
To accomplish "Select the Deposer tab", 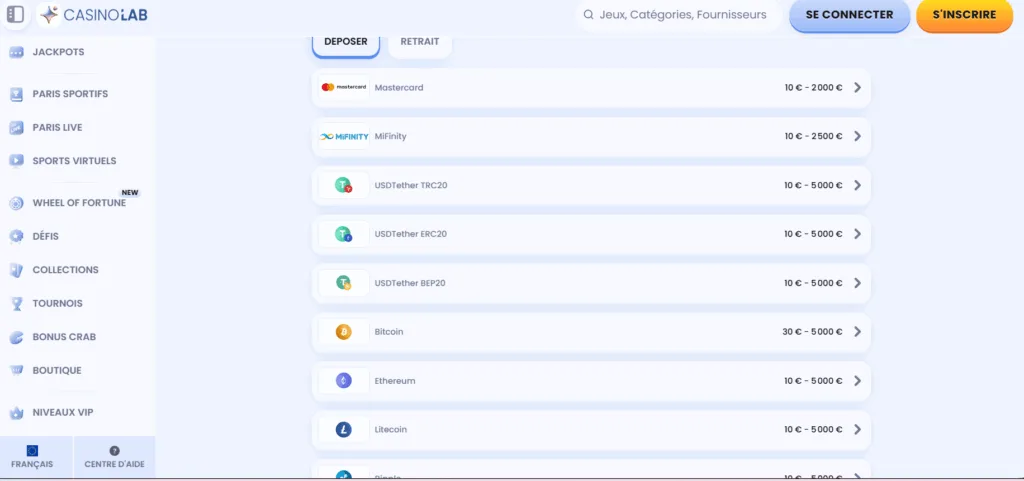I will pyautogui.click(x=346, y=42).
